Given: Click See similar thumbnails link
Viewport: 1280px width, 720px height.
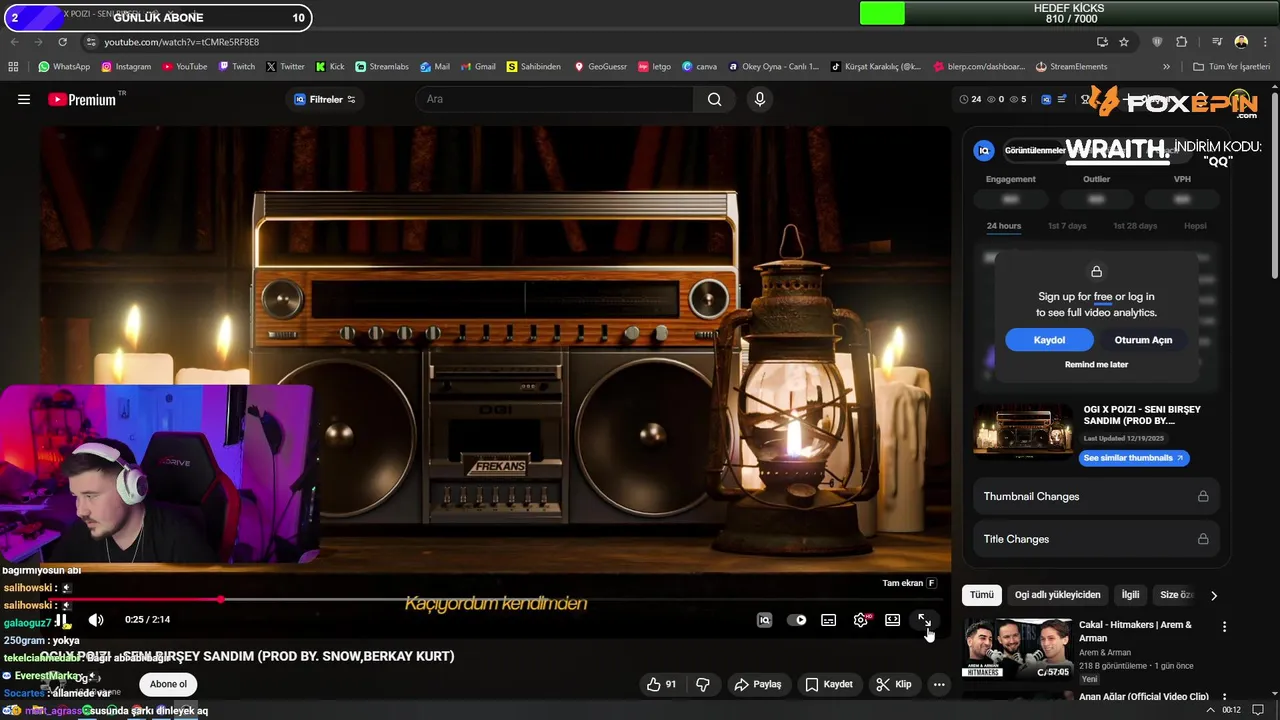Looking at the screenshot, I should pyautogui.click(x=1134, y=458).
